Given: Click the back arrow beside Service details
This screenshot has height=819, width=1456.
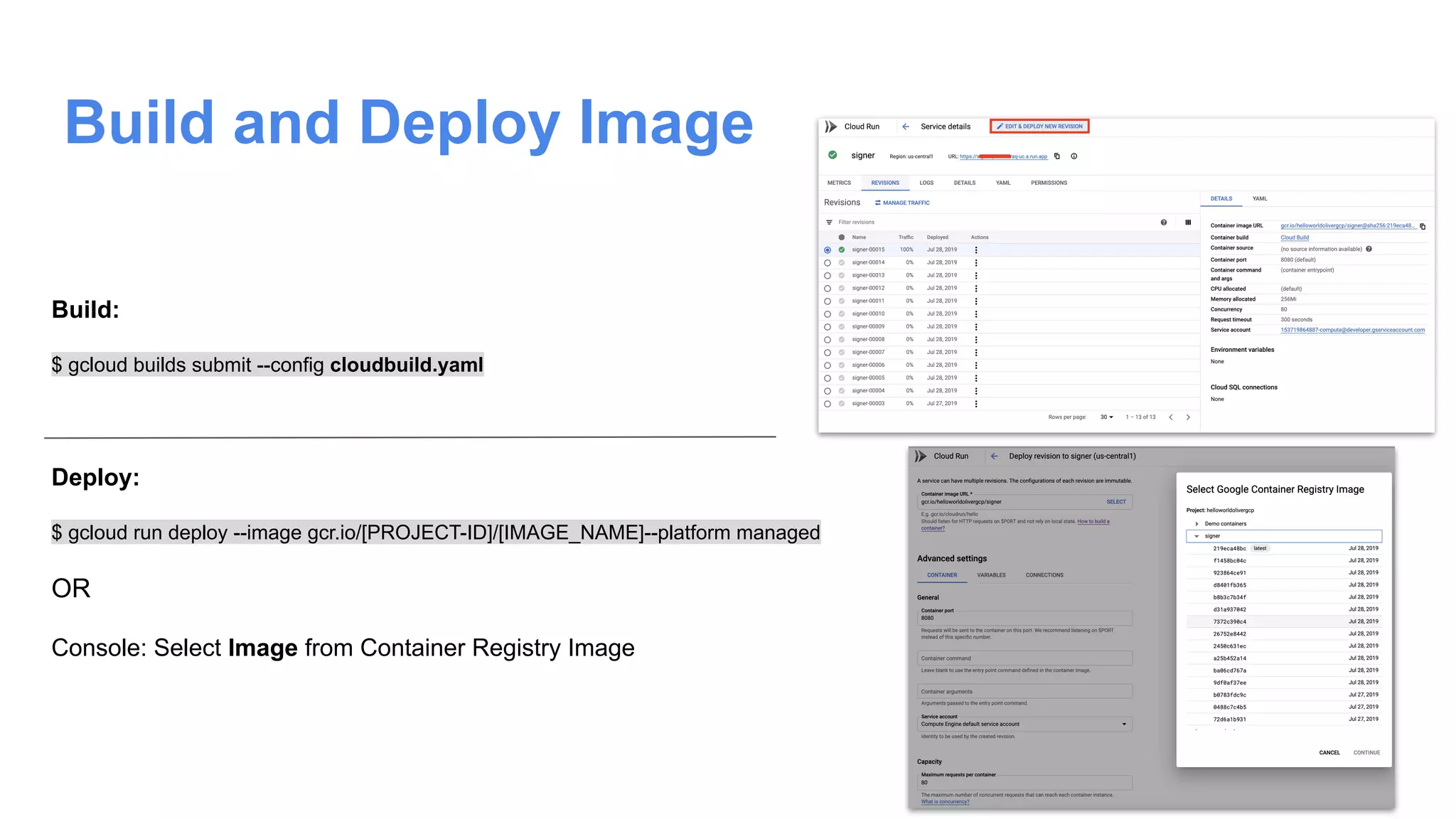Looking at the screenshot, I should tap(905, 127).
